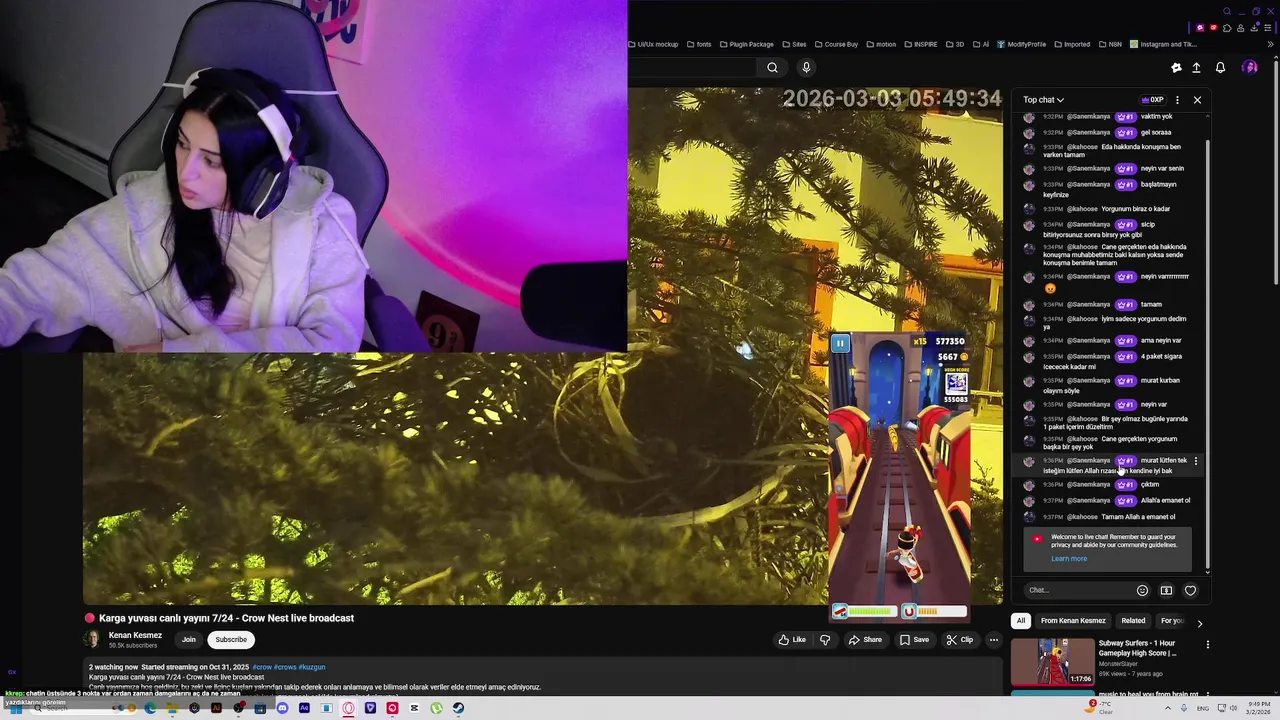The image size is (1280, 720).
Task: Open the YouTube Create upload icon
Action: pyautogui.click(x=1196, y=67)
